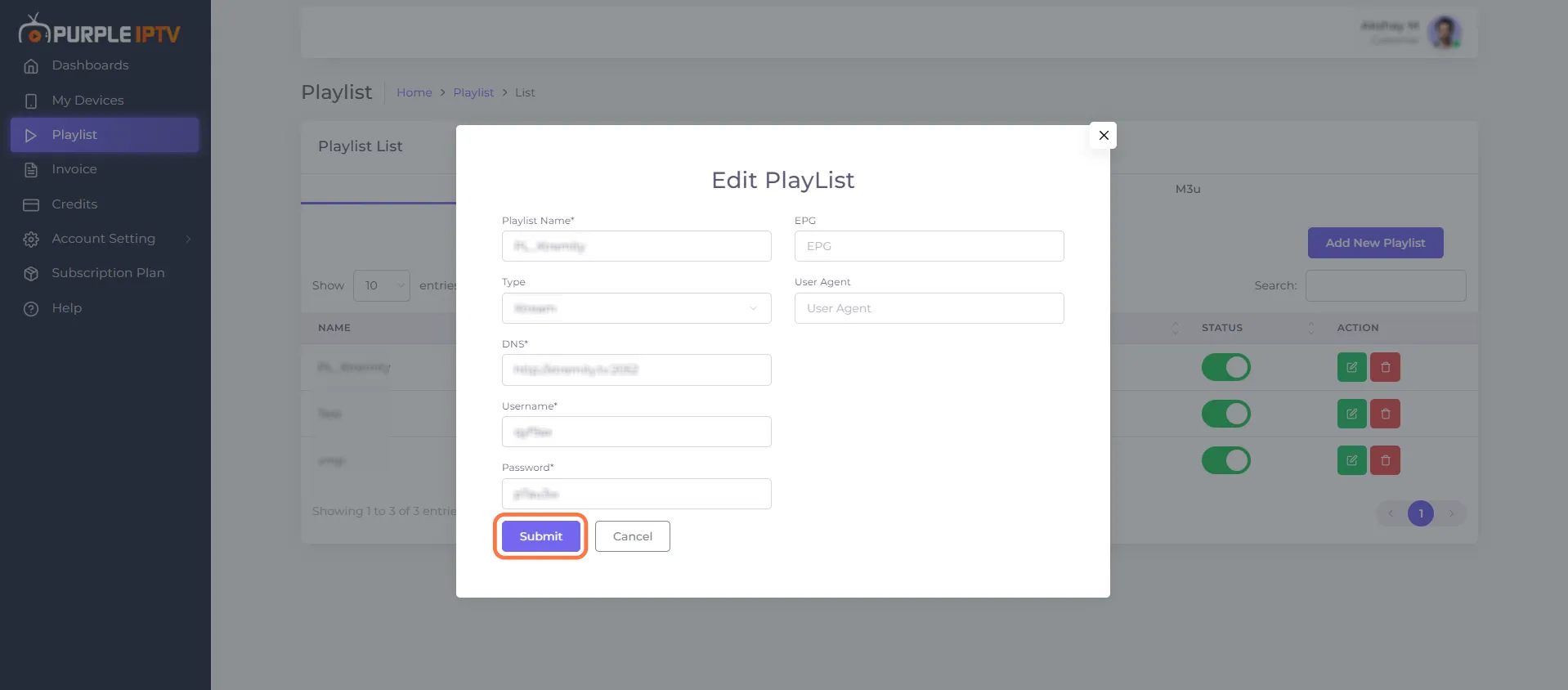Image resolution: width=1568 pixels, height=690 pixels.
Task: Click the DNS input field
Action: (637, 370)
